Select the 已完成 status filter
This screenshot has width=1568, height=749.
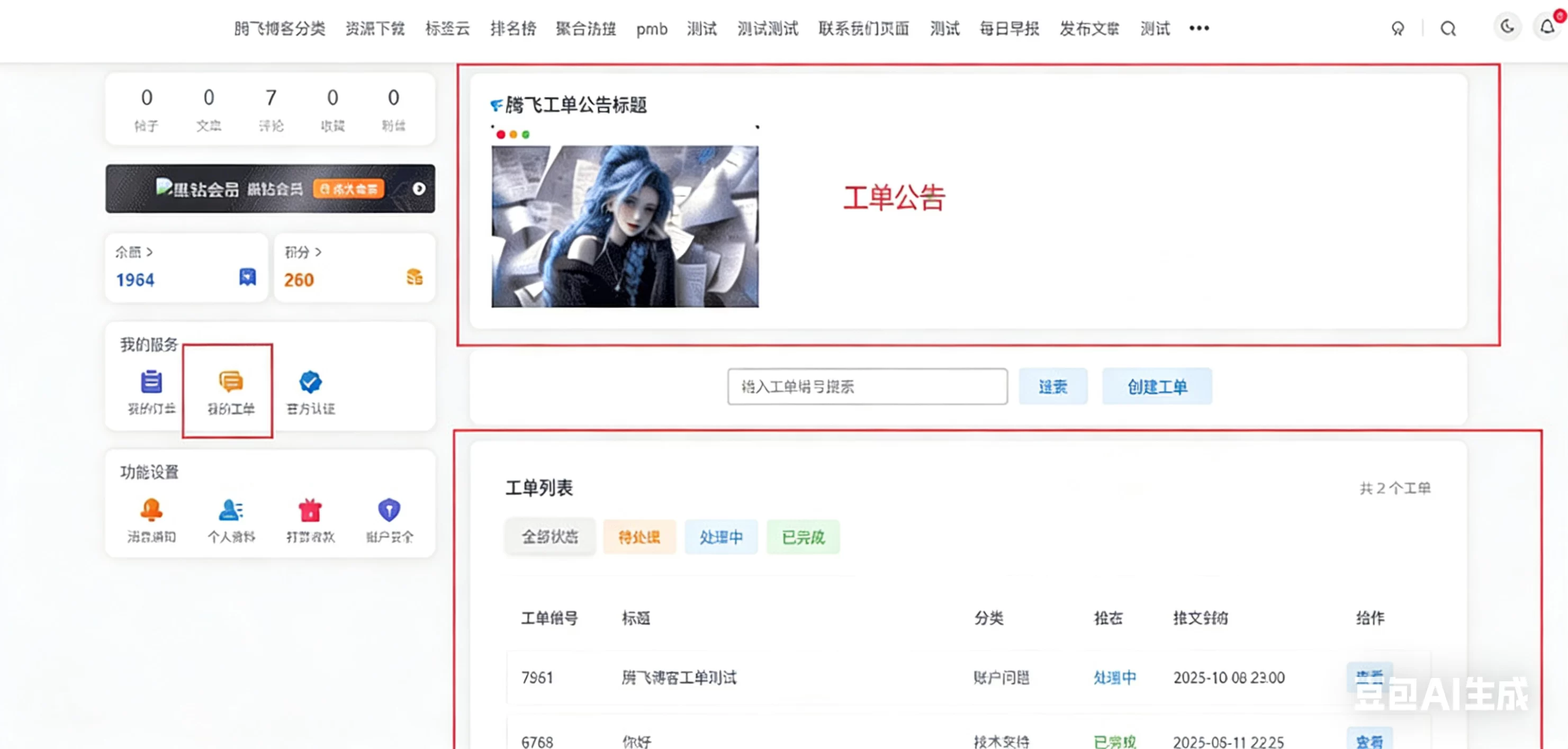[802, 537]
